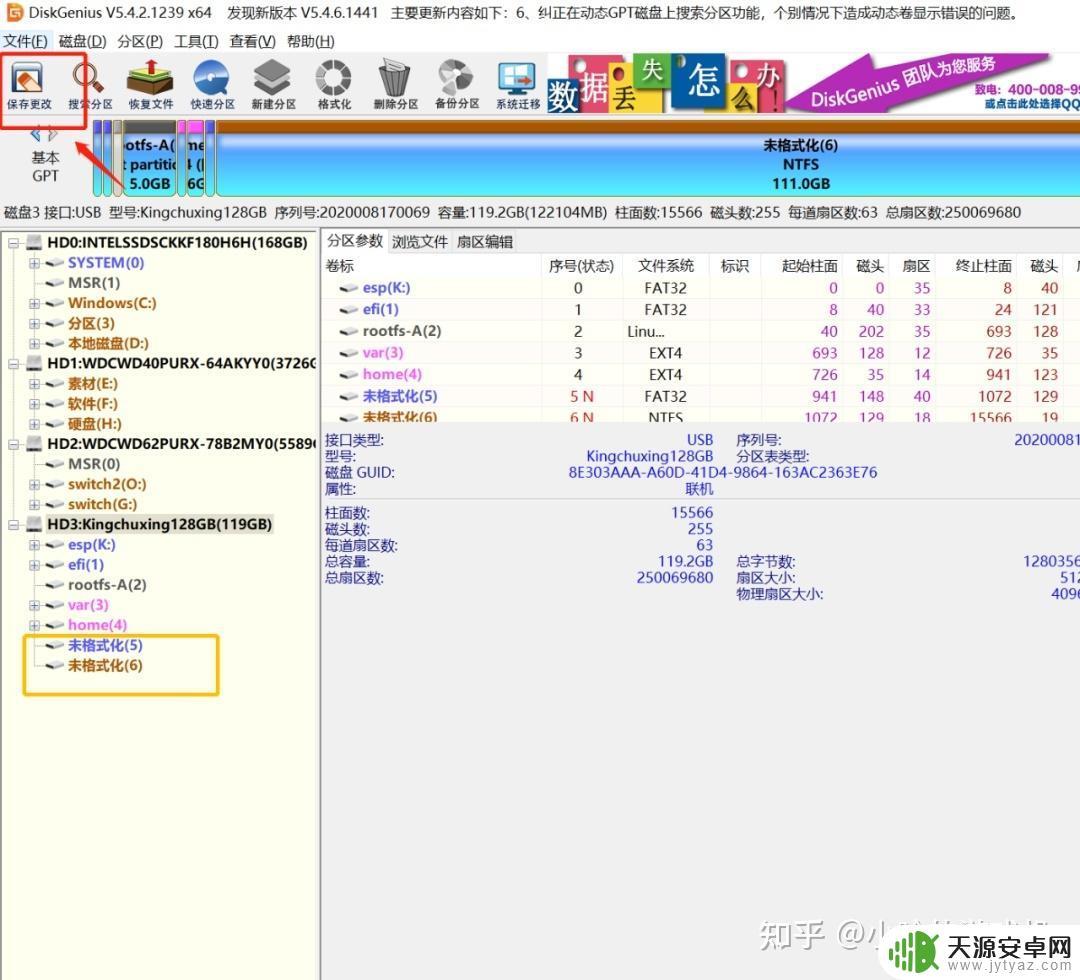Collapse the HD1 WDCWD40PURX disk node
Image resolution: width=1080 pixels, height=980 pixels.
[13, 364]
